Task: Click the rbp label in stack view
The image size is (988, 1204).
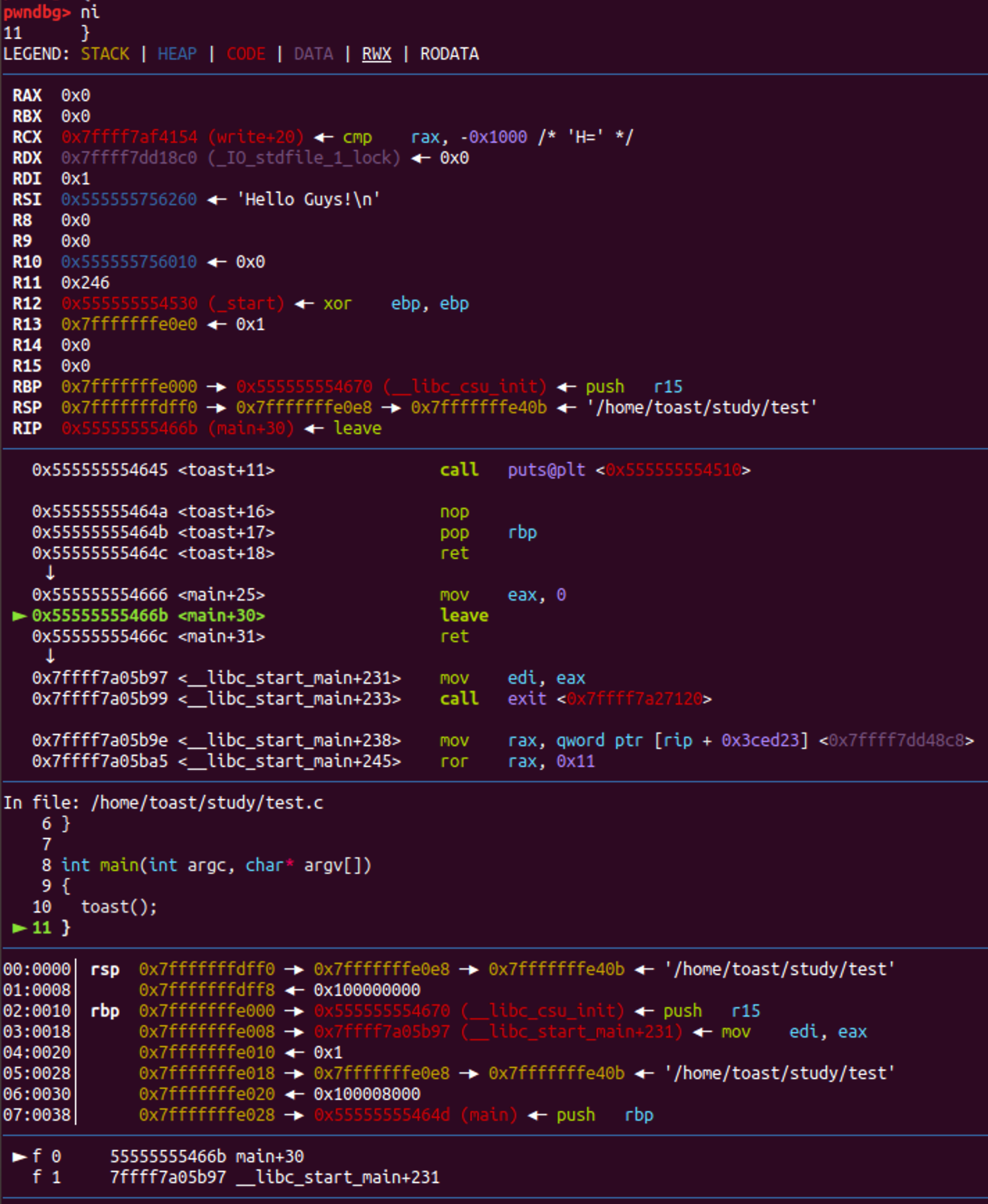Action: [x=105, y=1011]
